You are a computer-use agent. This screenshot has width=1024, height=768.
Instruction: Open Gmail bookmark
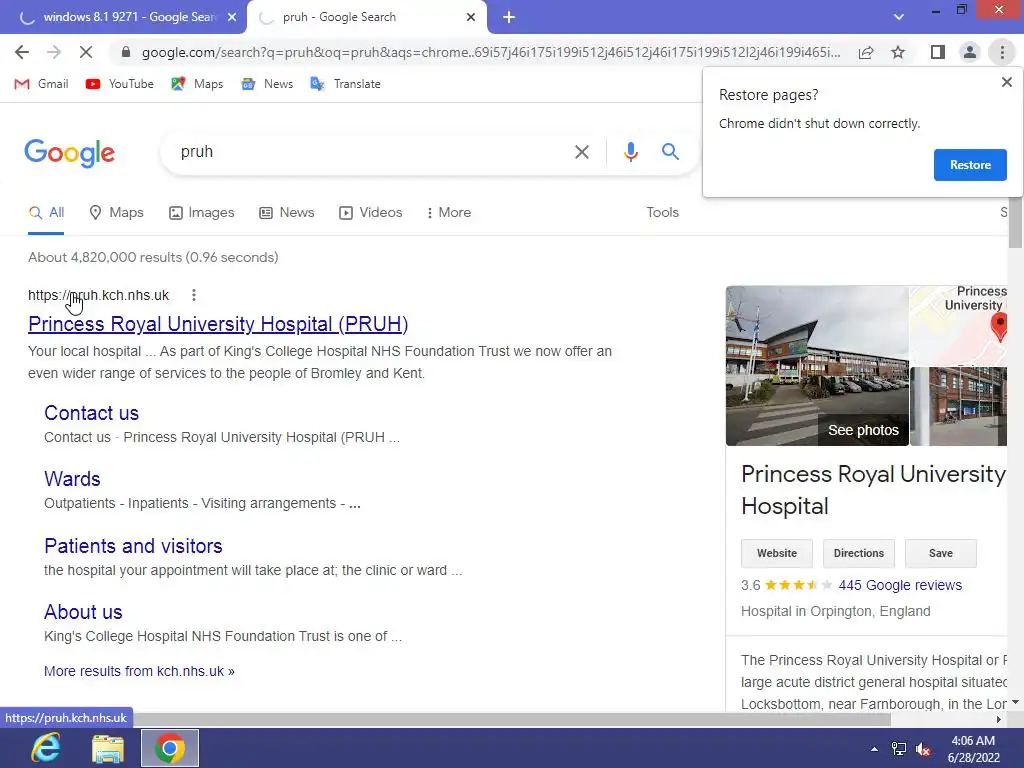[x=41, y=84]
